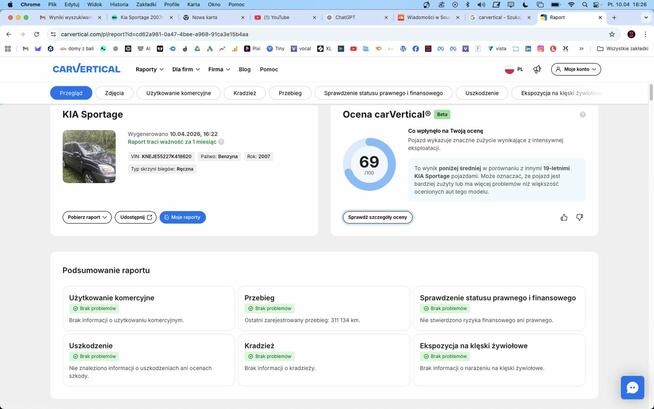Image resolution: width=654 pixels, height=409 pixels.
Task: Click the thumbs down rating icon
Action: pos(579,217)
